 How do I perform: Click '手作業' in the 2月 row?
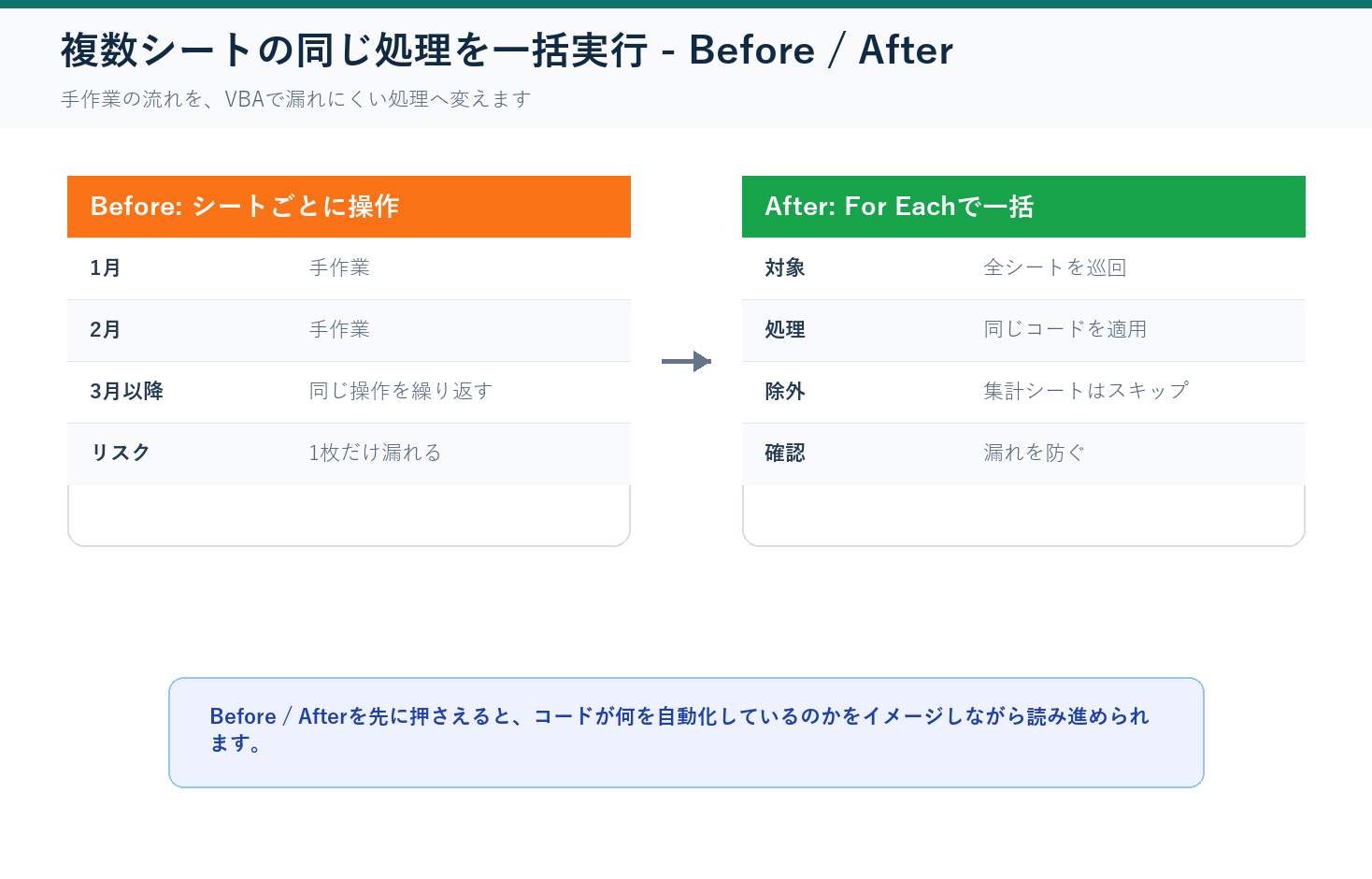pyautogui.click(x=339, y=329)
